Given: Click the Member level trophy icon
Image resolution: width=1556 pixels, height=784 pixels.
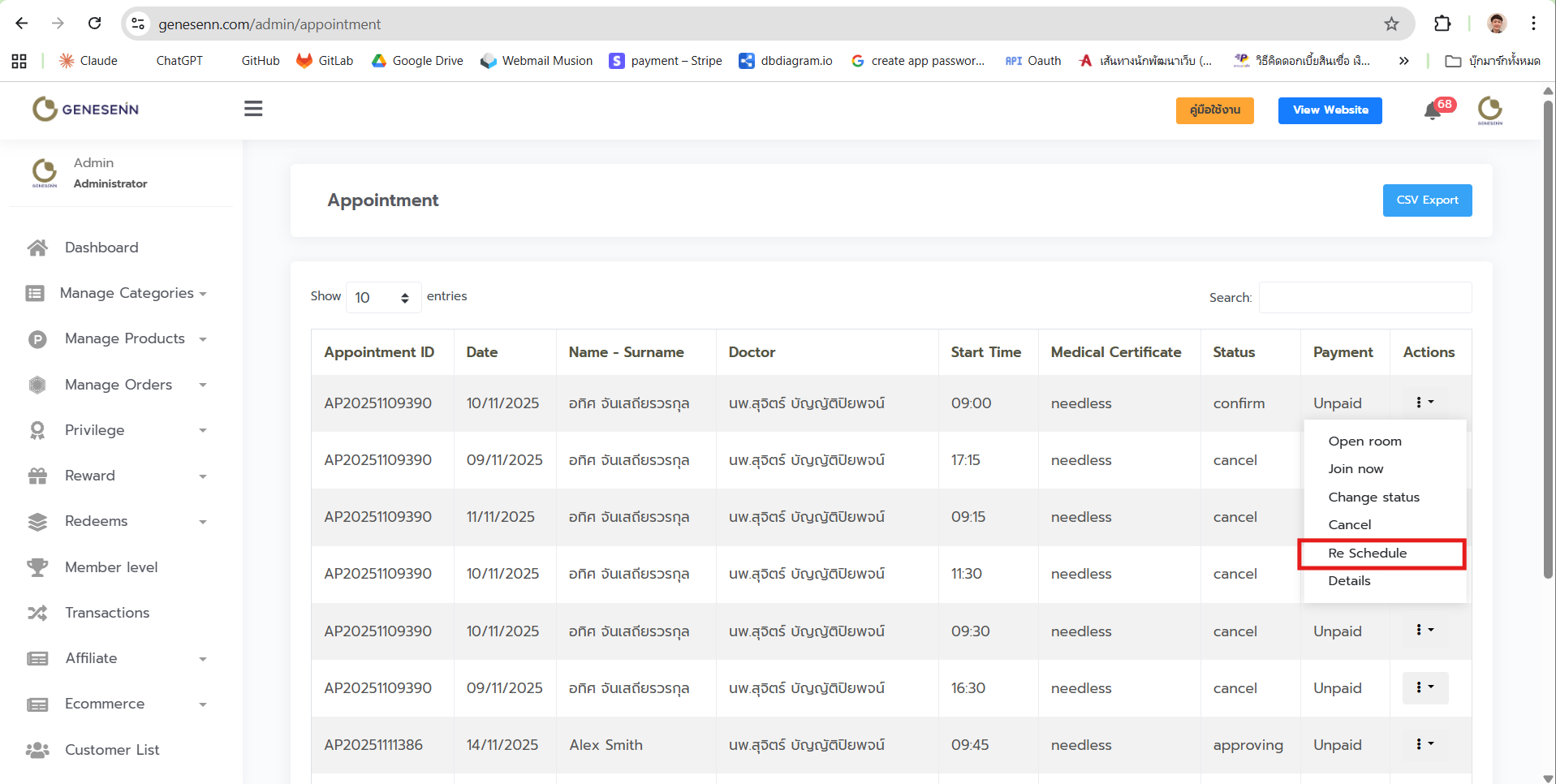Looking at the screenshot, I should click(37, 567).
